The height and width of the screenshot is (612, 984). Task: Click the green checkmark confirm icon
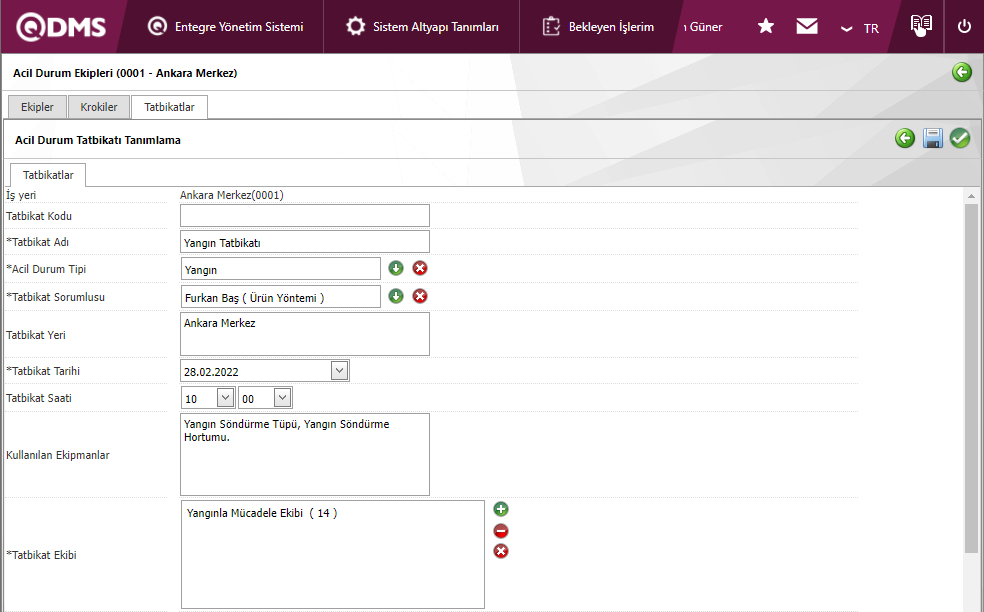tap(960, 138)
